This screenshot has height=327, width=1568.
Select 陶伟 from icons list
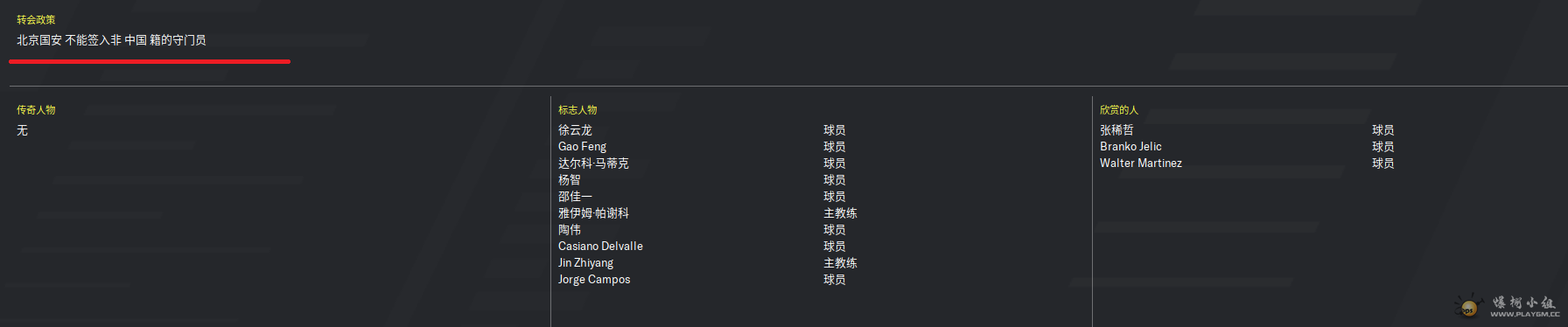tap(569, 230)
